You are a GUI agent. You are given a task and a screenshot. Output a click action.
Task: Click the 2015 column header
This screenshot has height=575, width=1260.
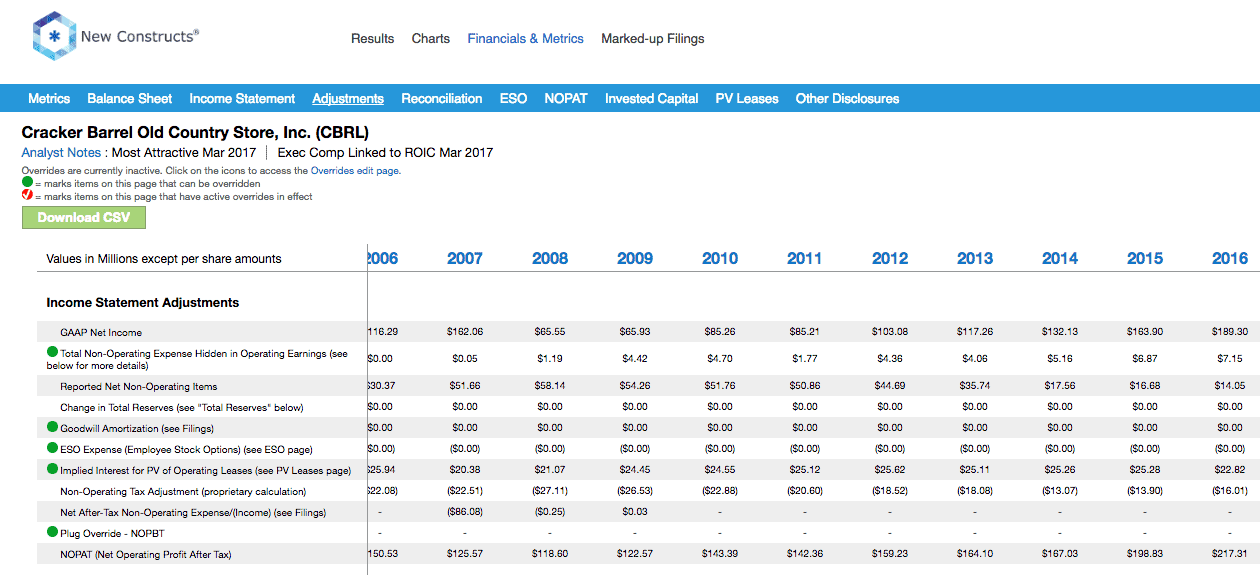[x=1145, y=258]
